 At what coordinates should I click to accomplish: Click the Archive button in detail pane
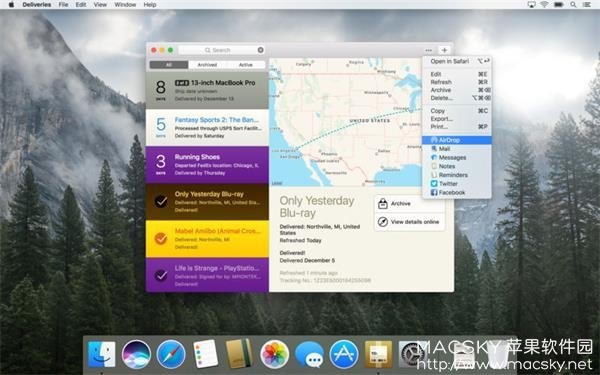click(x=409, y=204)
